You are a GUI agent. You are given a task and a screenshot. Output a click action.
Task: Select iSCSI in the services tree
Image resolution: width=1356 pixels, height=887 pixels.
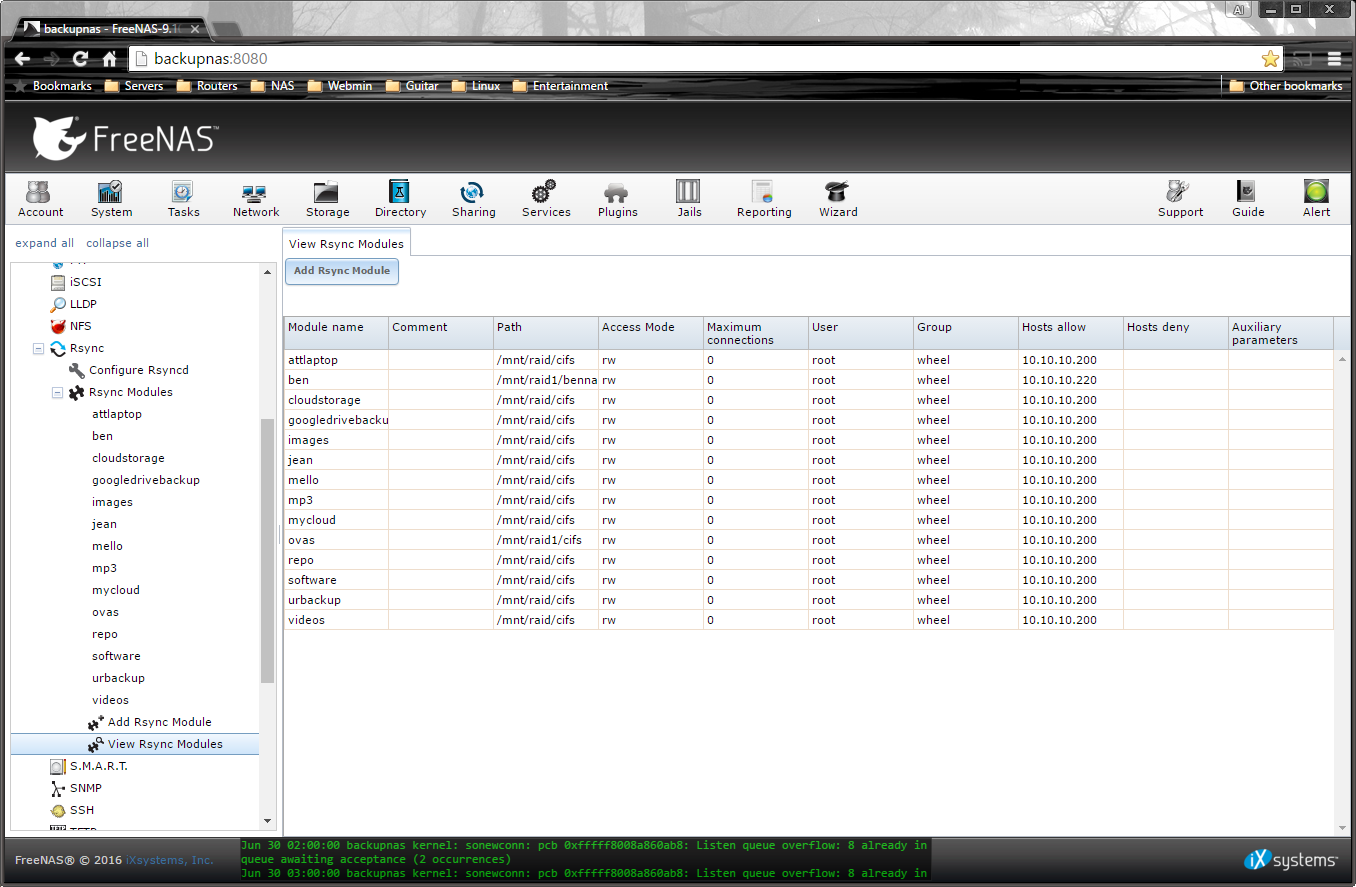(x=85, y=282)
